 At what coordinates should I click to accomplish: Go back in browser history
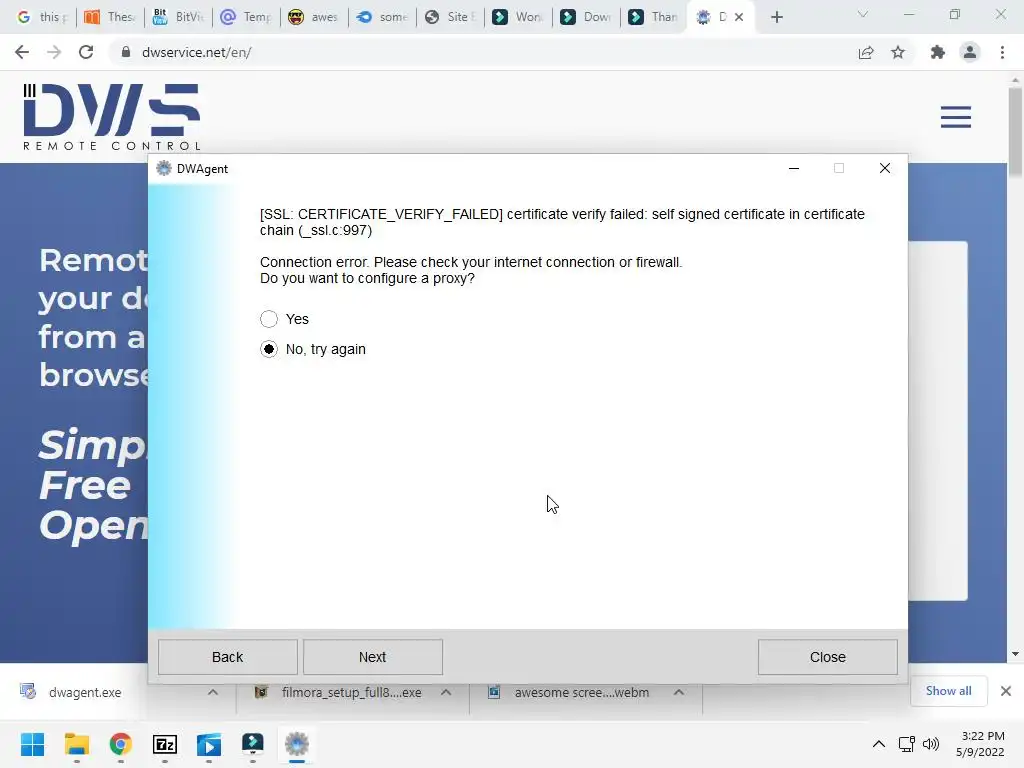tap(22, 52)
